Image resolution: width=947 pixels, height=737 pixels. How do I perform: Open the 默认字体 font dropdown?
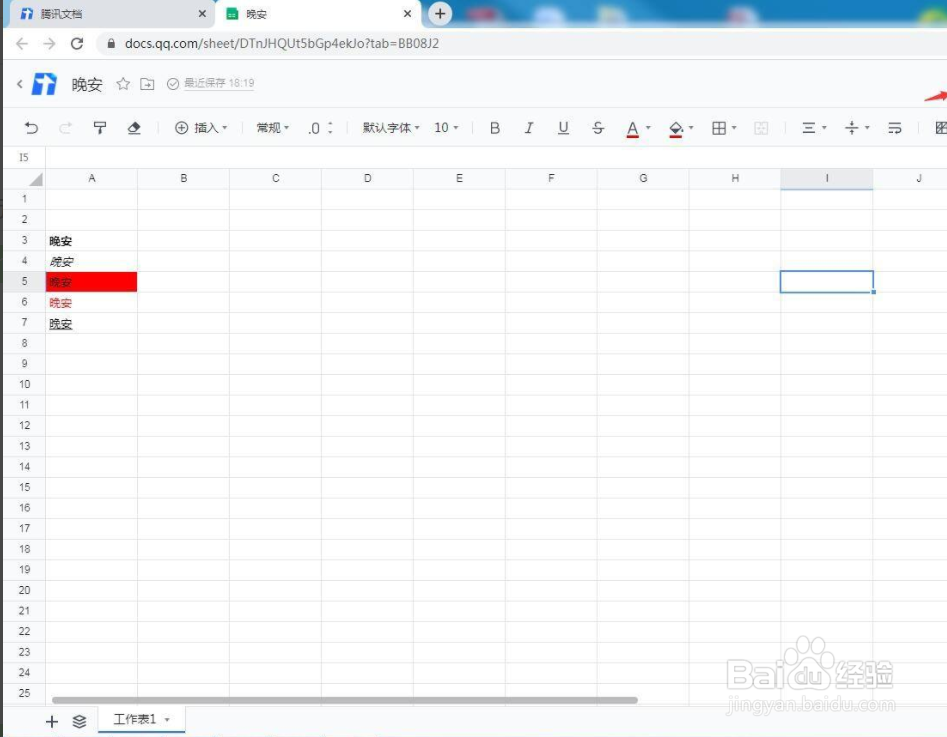tap(391, 128)
